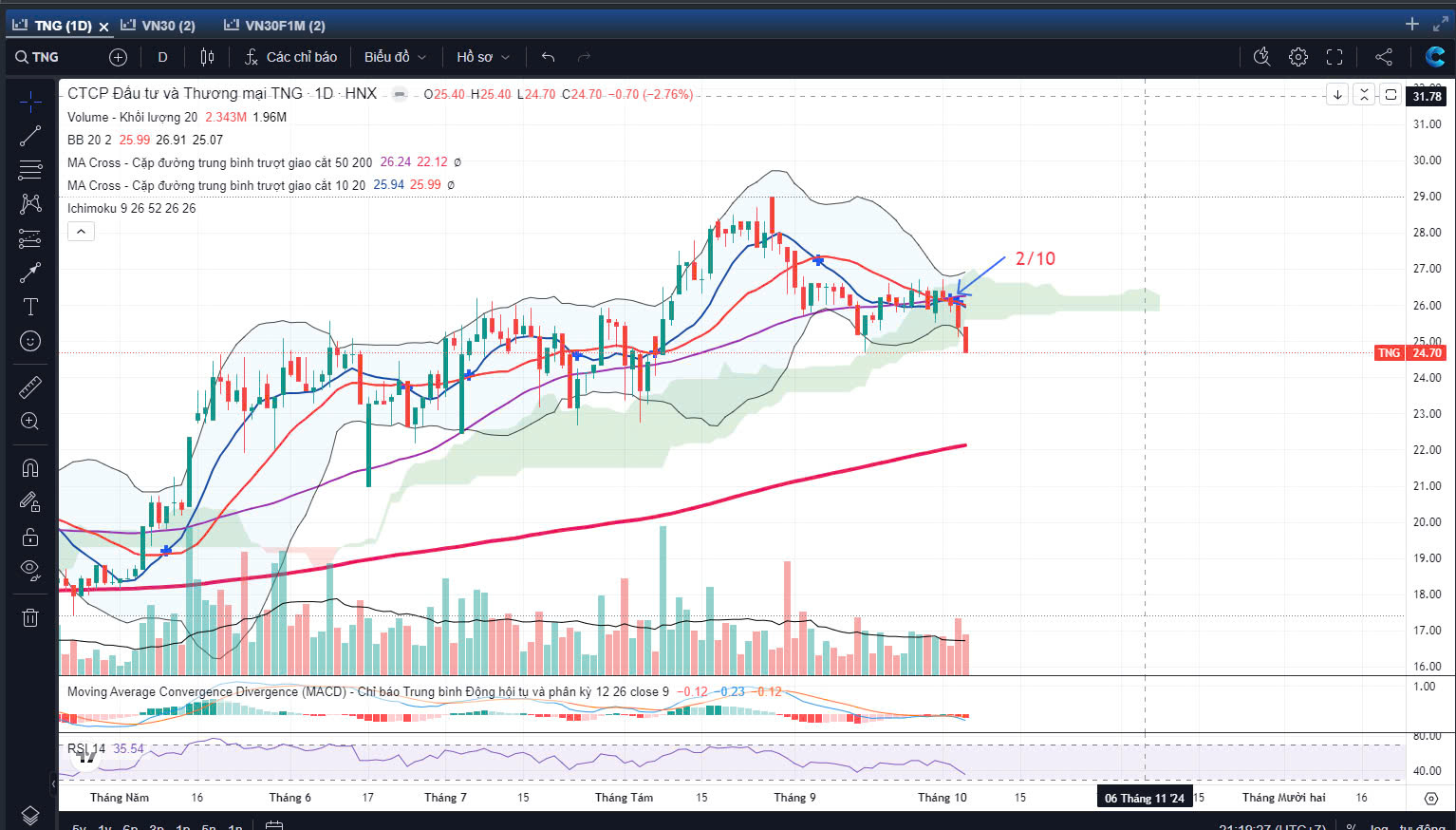Viewport: 1456px width, 830px height.
Task: Select the BB 20 2 indicator legend
Action: click(89, 140)
